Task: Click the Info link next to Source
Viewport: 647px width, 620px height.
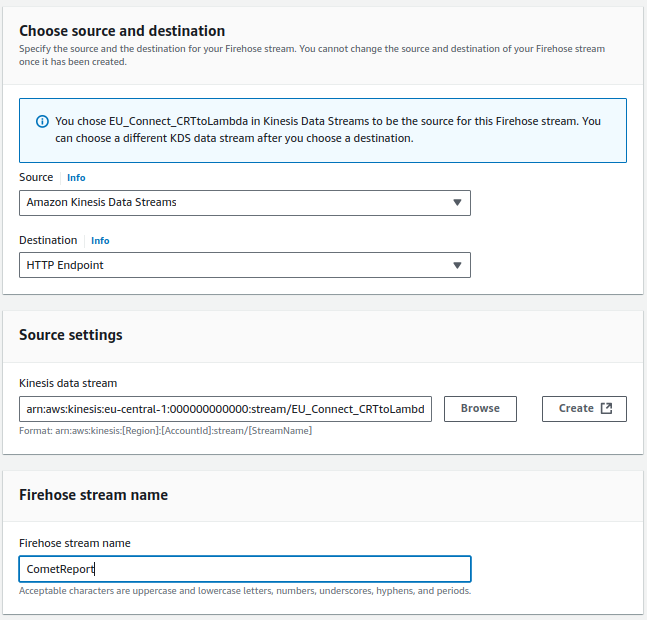Action: pos(76,178)
